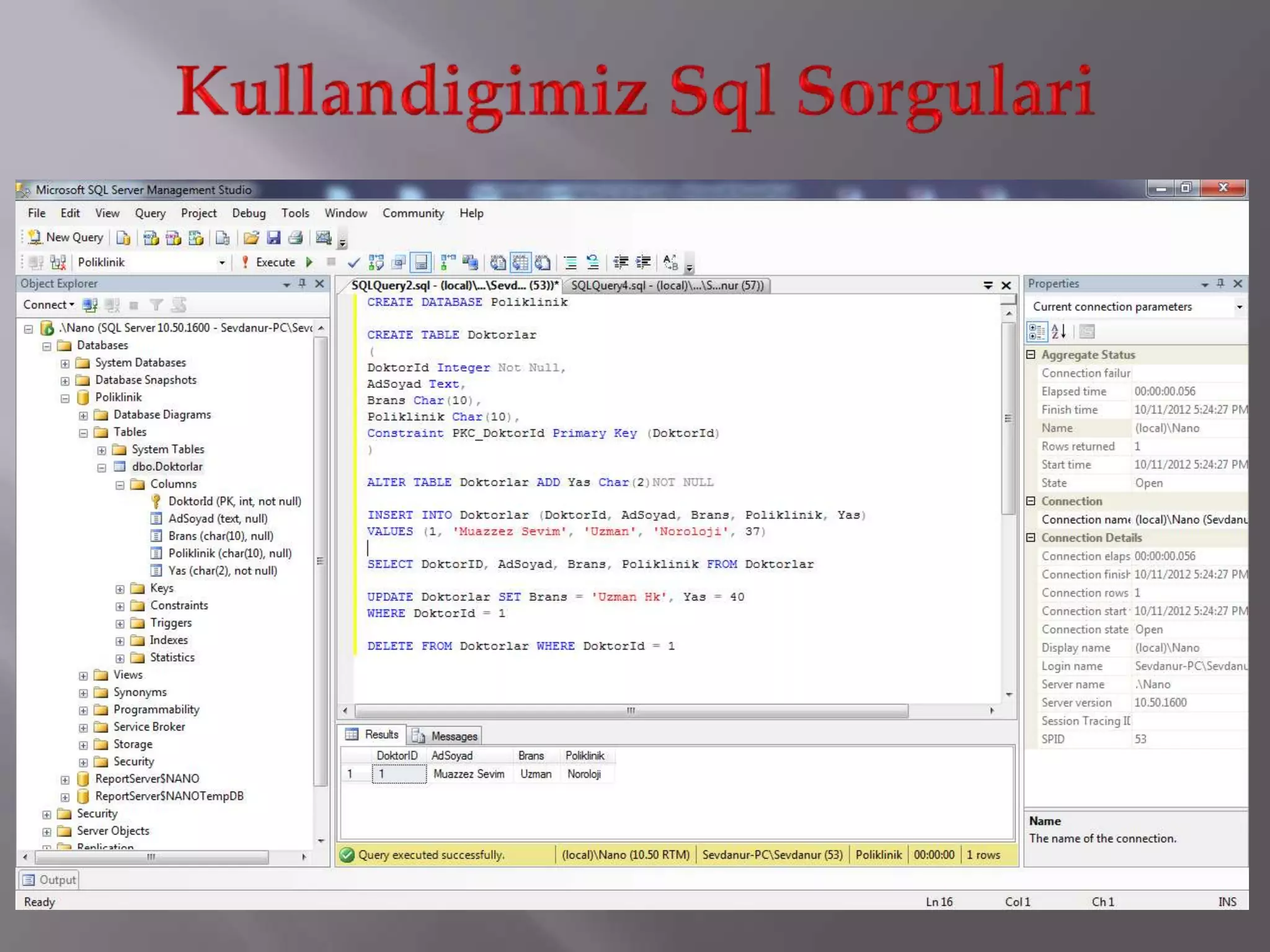
Task: Open the Poliklinik database dropdown
Action: pos(221,263)
